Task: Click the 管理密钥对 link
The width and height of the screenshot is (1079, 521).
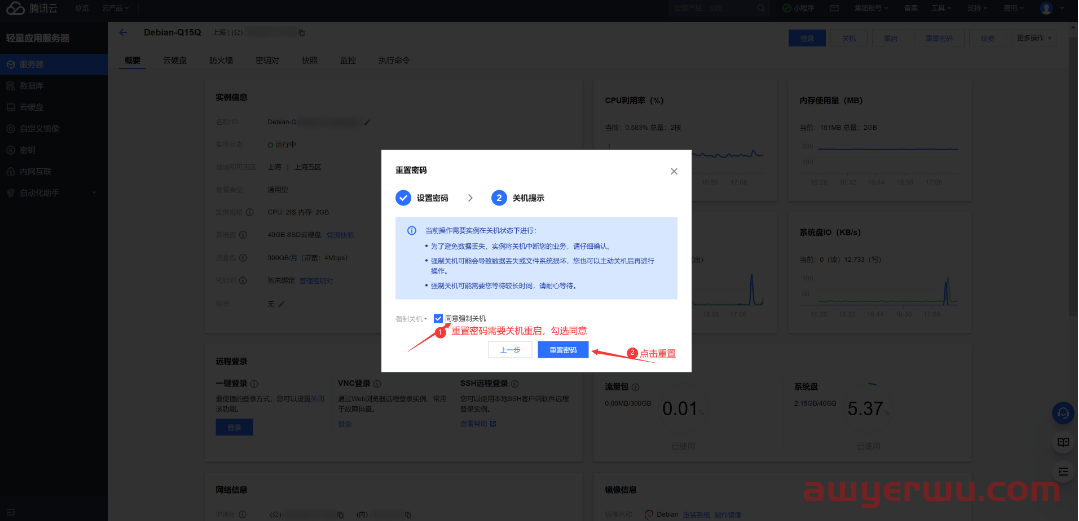Action: [x=317, y=280]
